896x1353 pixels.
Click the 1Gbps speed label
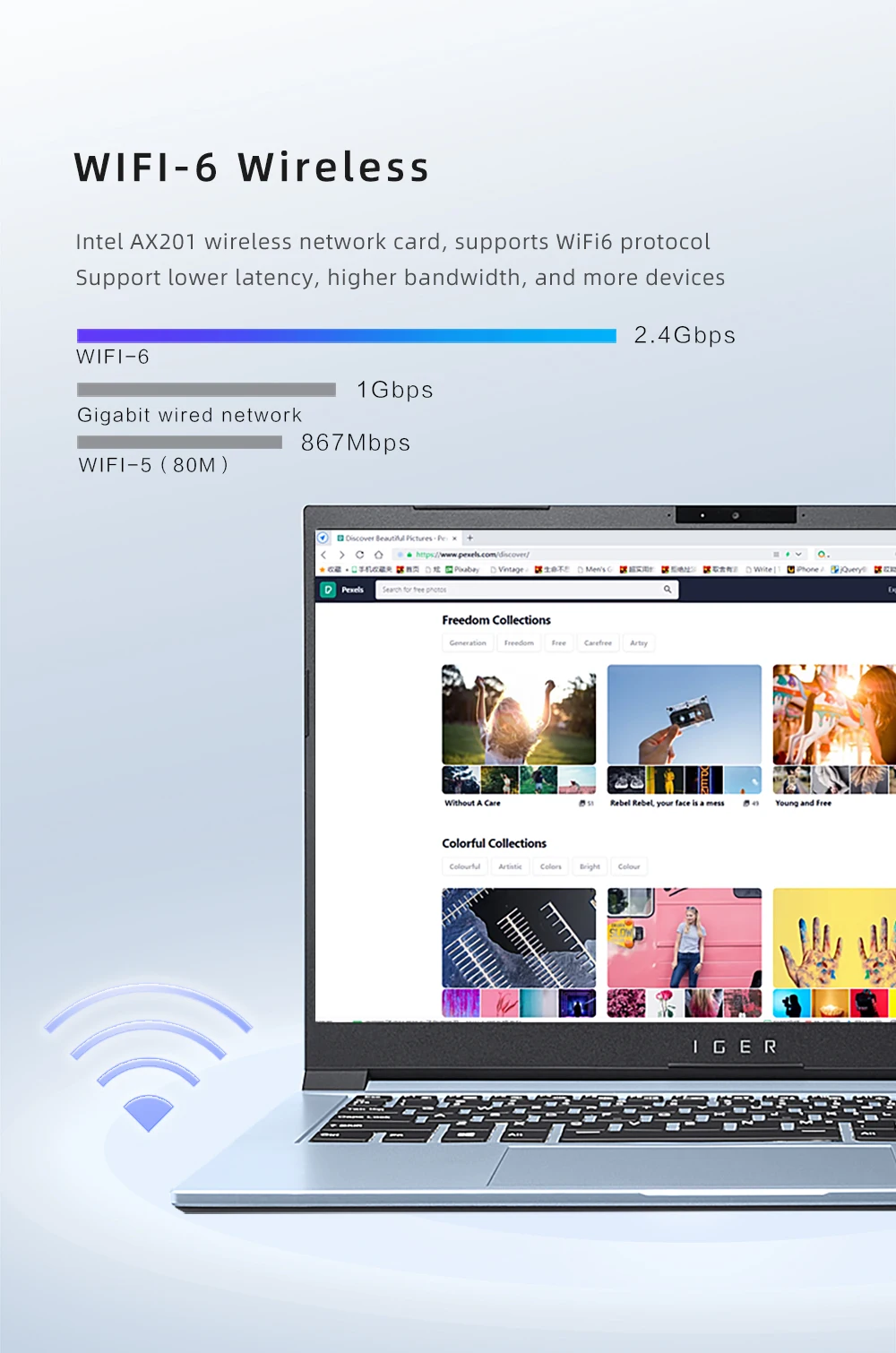[x=395, y=390]
